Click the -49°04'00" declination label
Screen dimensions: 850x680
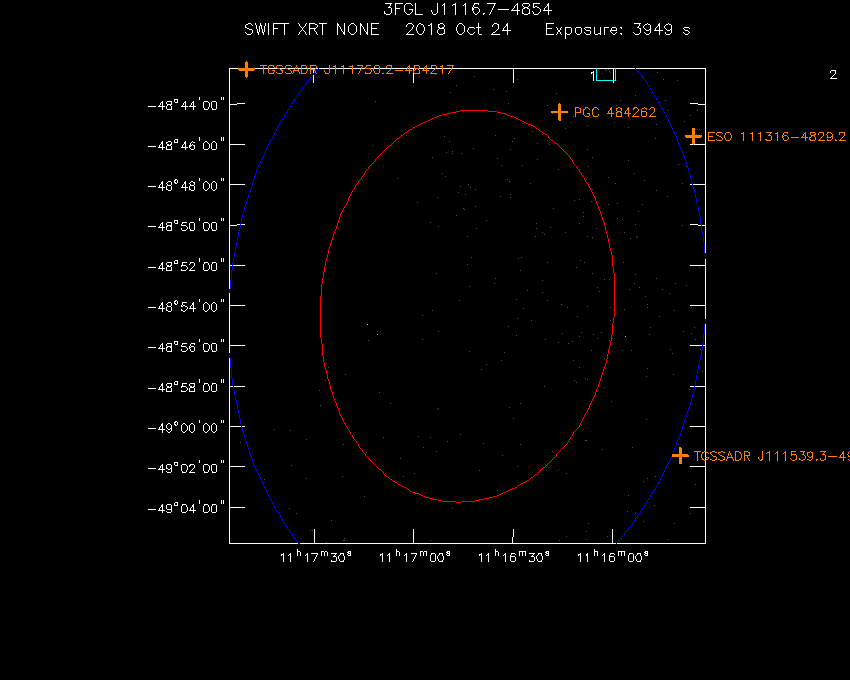click(x=186, y=508)
